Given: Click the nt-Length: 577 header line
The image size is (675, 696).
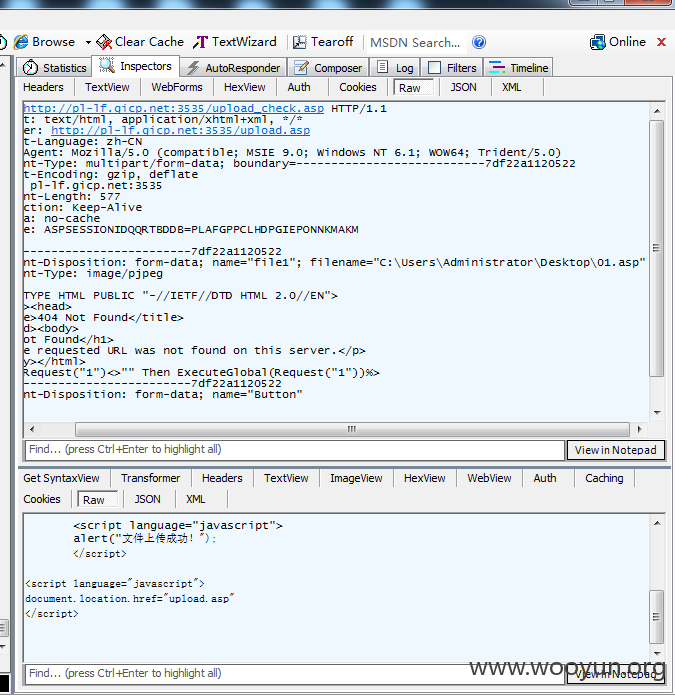Looking at the screenshot, I should pos(72,197).
